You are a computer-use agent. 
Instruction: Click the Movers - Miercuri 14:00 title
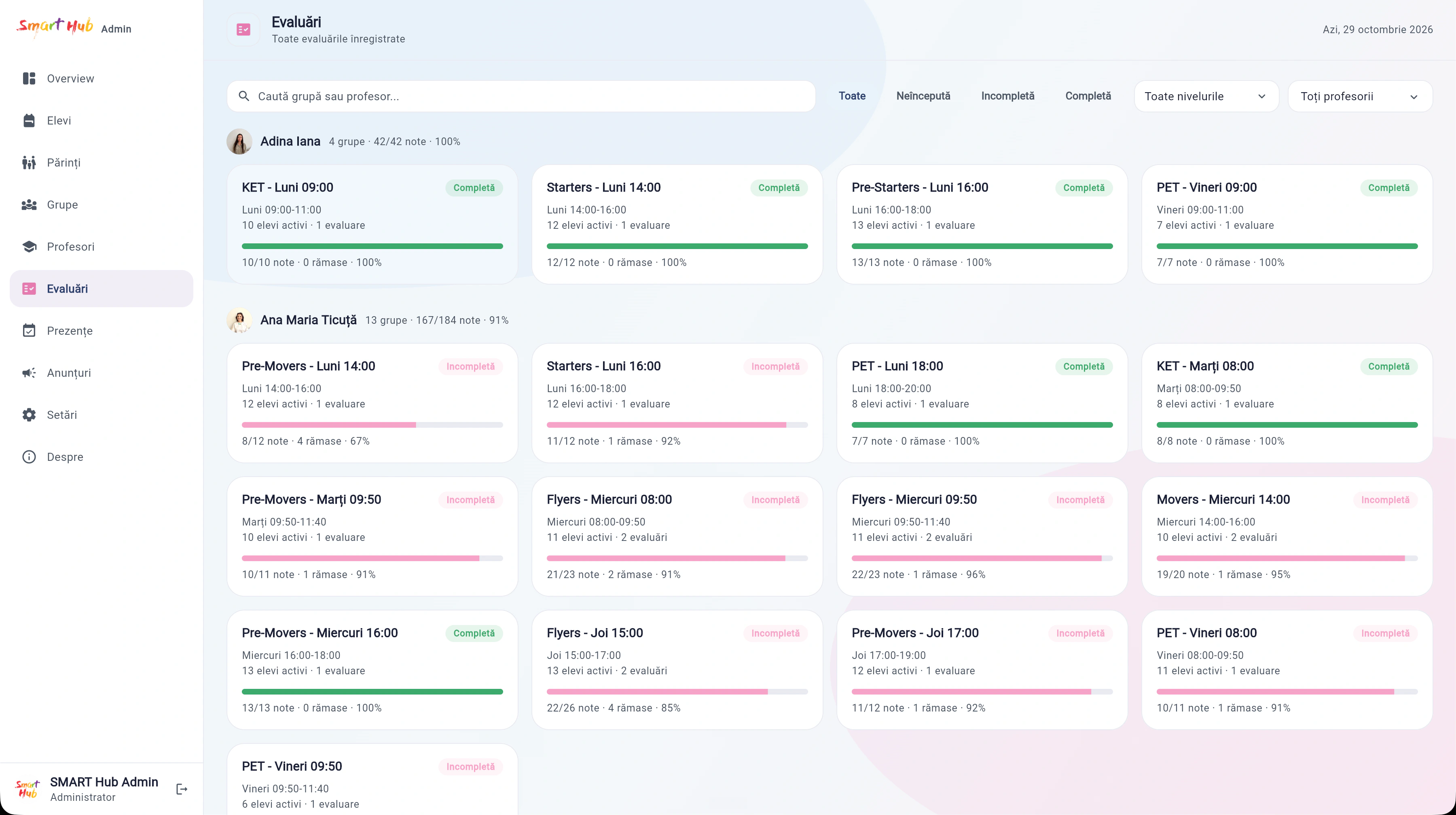pyautogui.click(x=1223, y=500)
